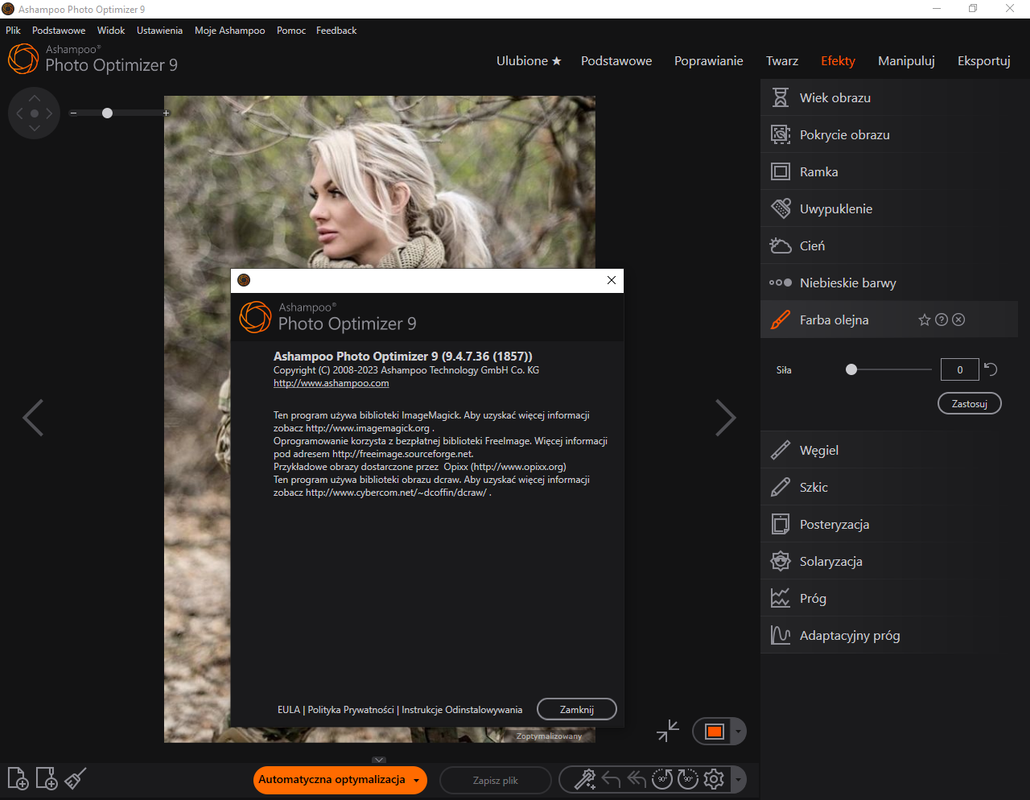Viewport: 1030px width, 800px height.
Task: Open the Solaryzacja effect icon
Action: (780, 562)
